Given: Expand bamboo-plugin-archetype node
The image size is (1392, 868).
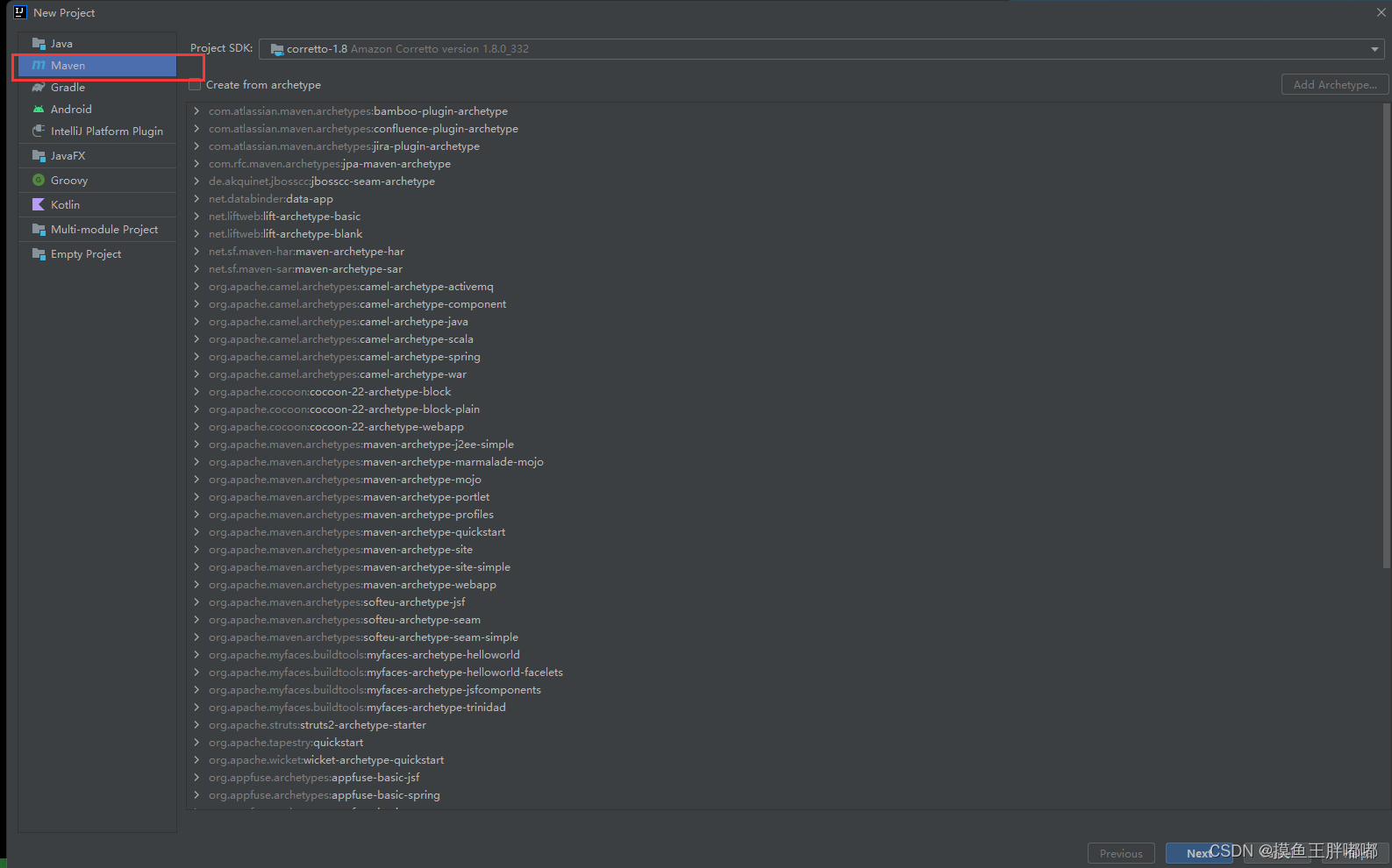Looking at the screenshot, I should (196, 111).
